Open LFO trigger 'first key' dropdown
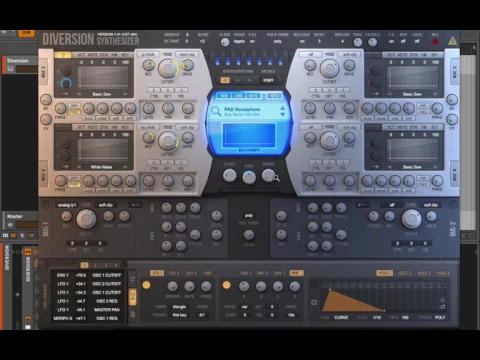 click(x=179, y=315)
